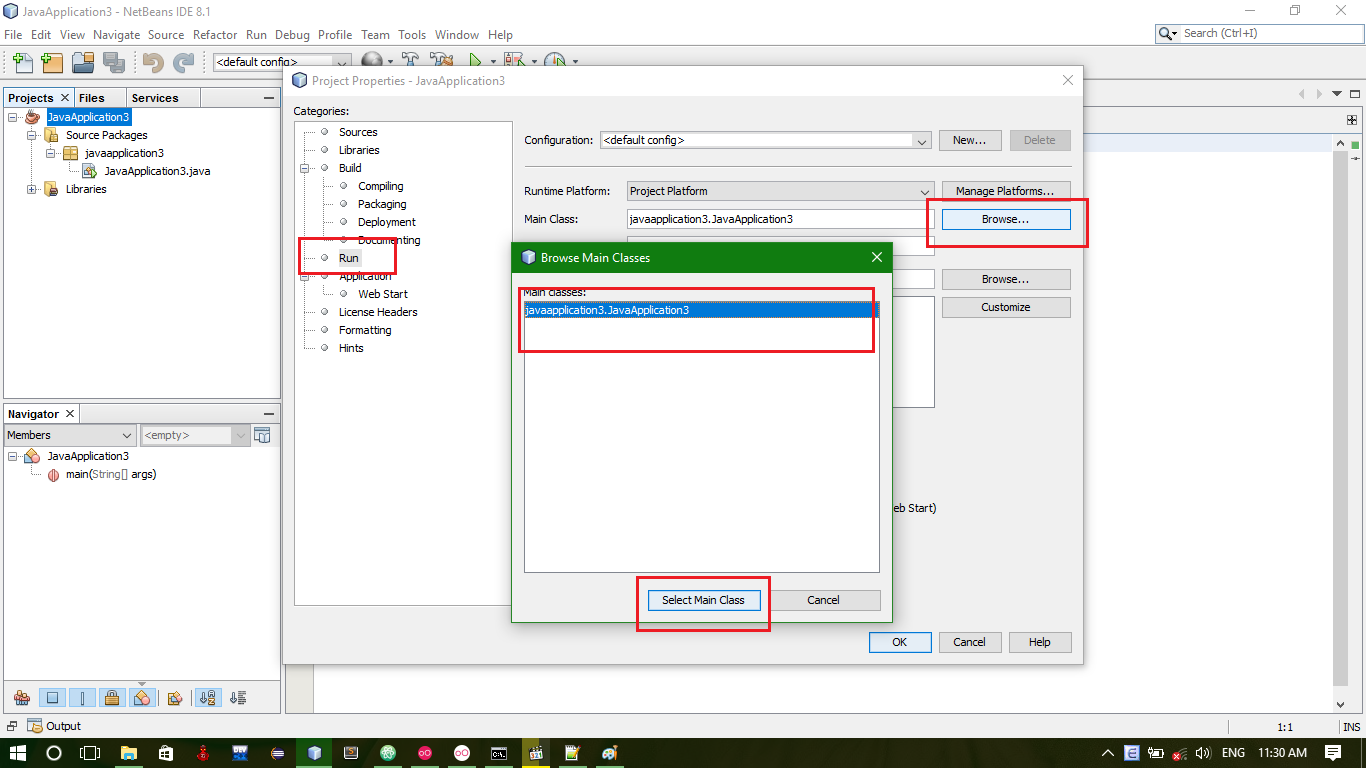Click the Main Class text field
Screen dimensions: 1366x768
[x=780, y=219]
